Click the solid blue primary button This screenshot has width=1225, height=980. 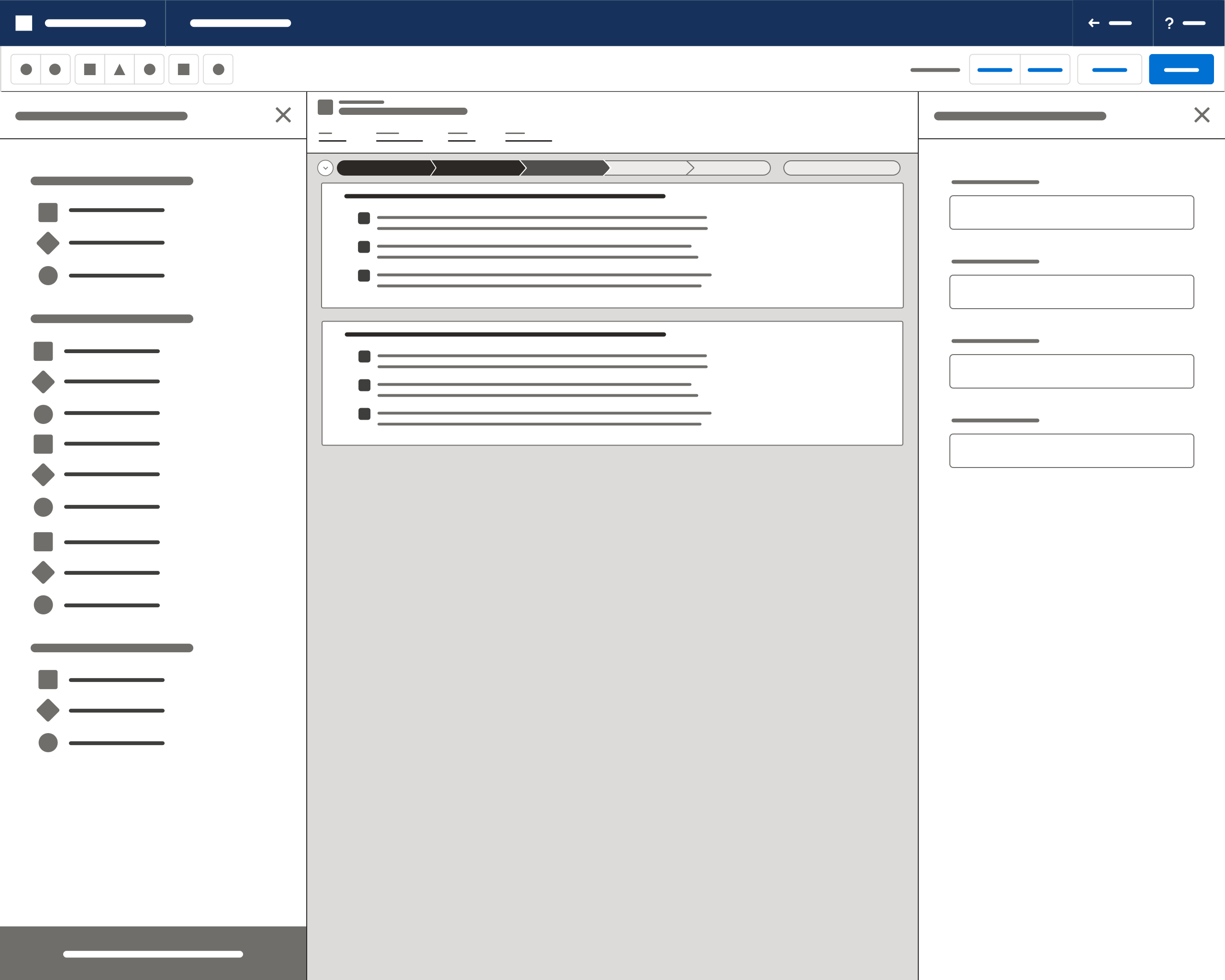1180,69
